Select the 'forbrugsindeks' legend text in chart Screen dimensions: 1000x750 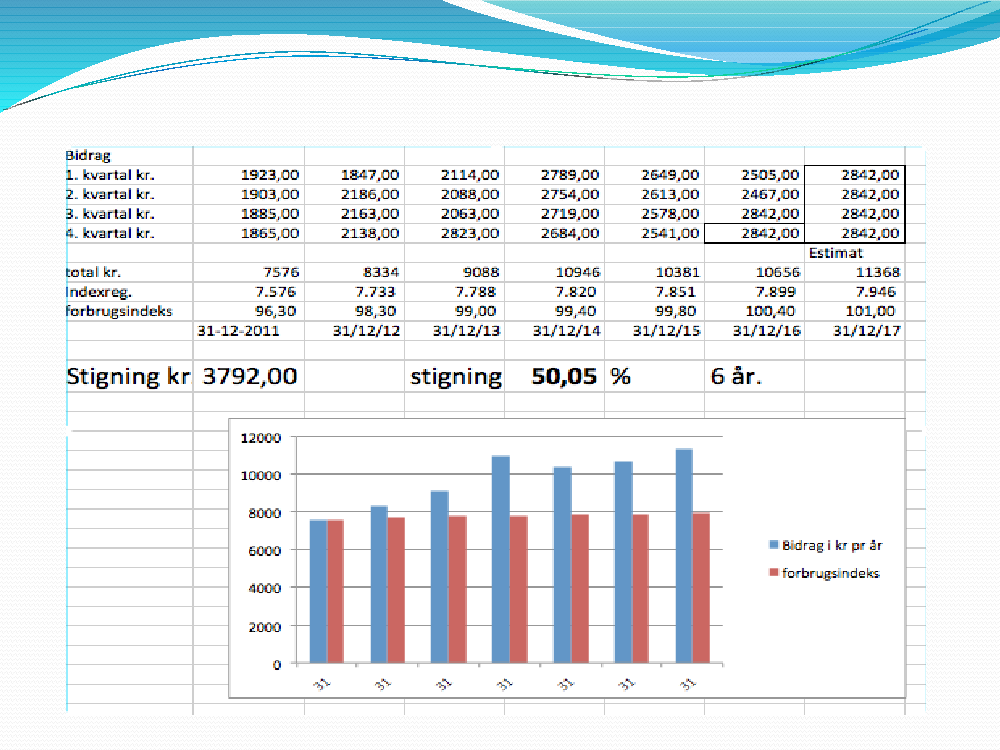click(829, 574)
